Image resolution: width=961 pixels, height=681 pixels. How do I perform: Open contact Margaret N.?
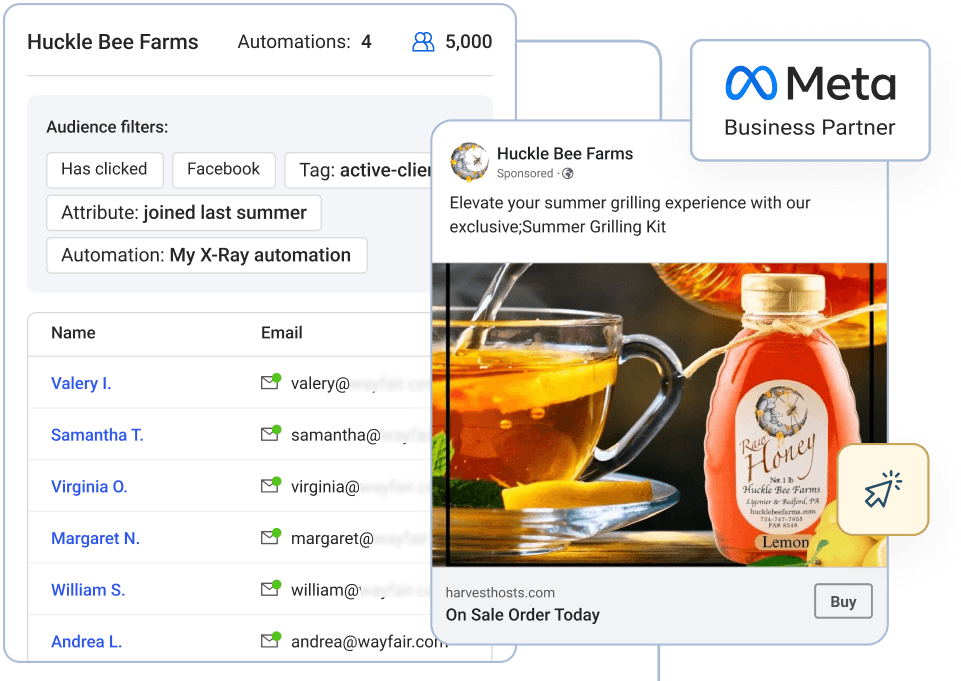[x=95, y=538]
